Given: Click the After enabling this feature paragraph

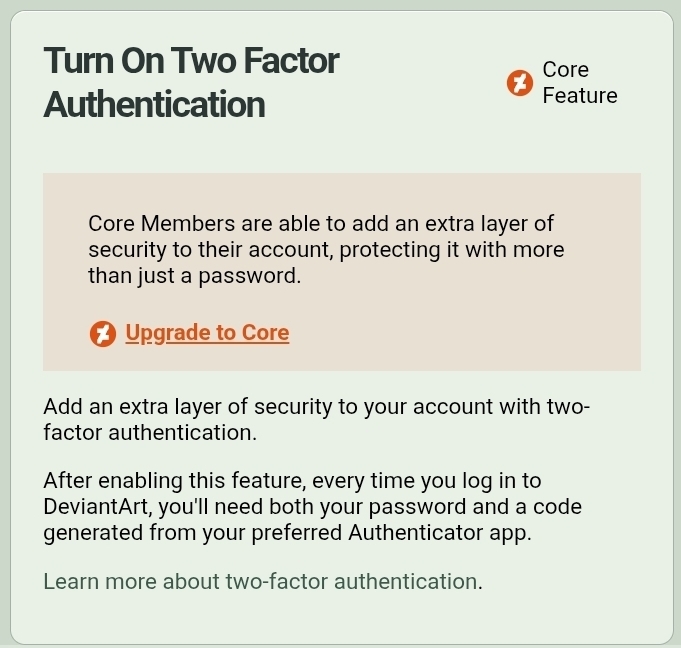Looking at the screenshot, I should coord(313,507).
